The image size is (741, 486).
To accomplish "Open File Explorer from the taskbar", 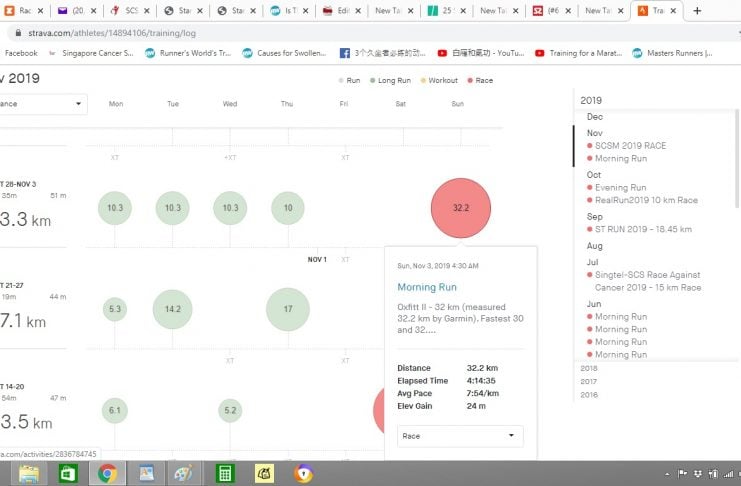I will [x=29, y=474].
